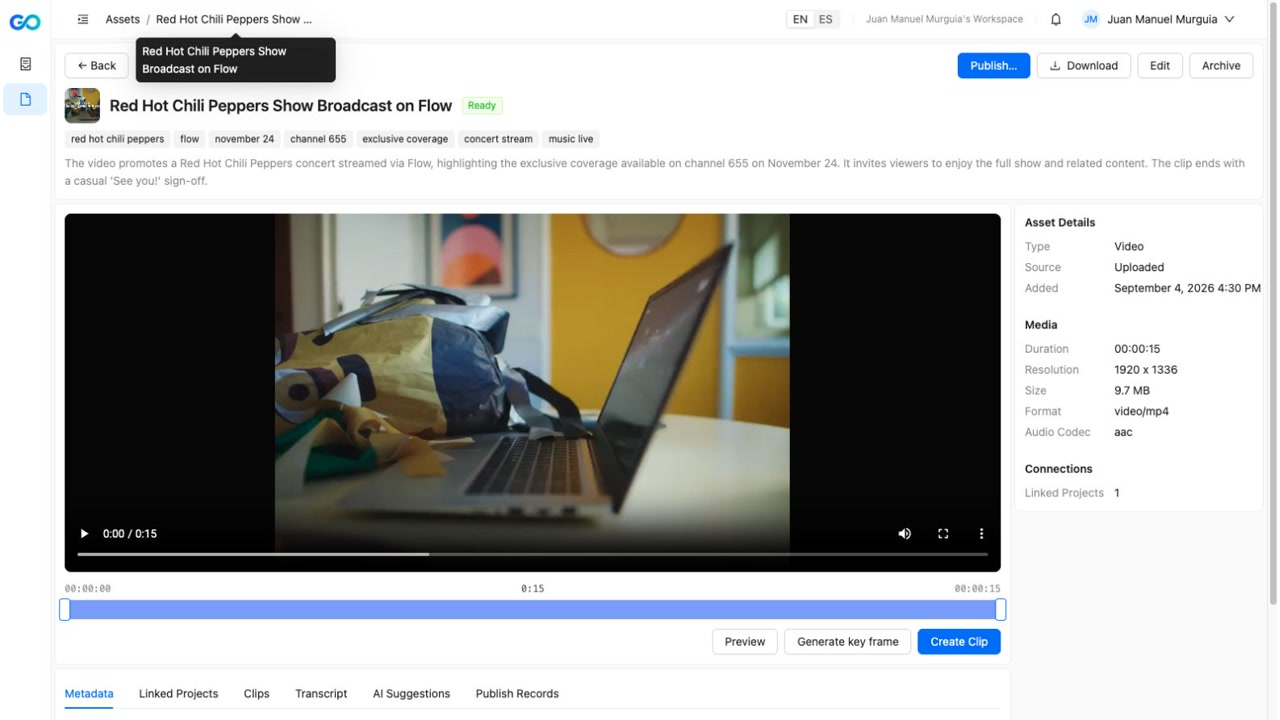Enter video fullscreen mode
Screen dimensions: 1280x720
tap(943, 534)
